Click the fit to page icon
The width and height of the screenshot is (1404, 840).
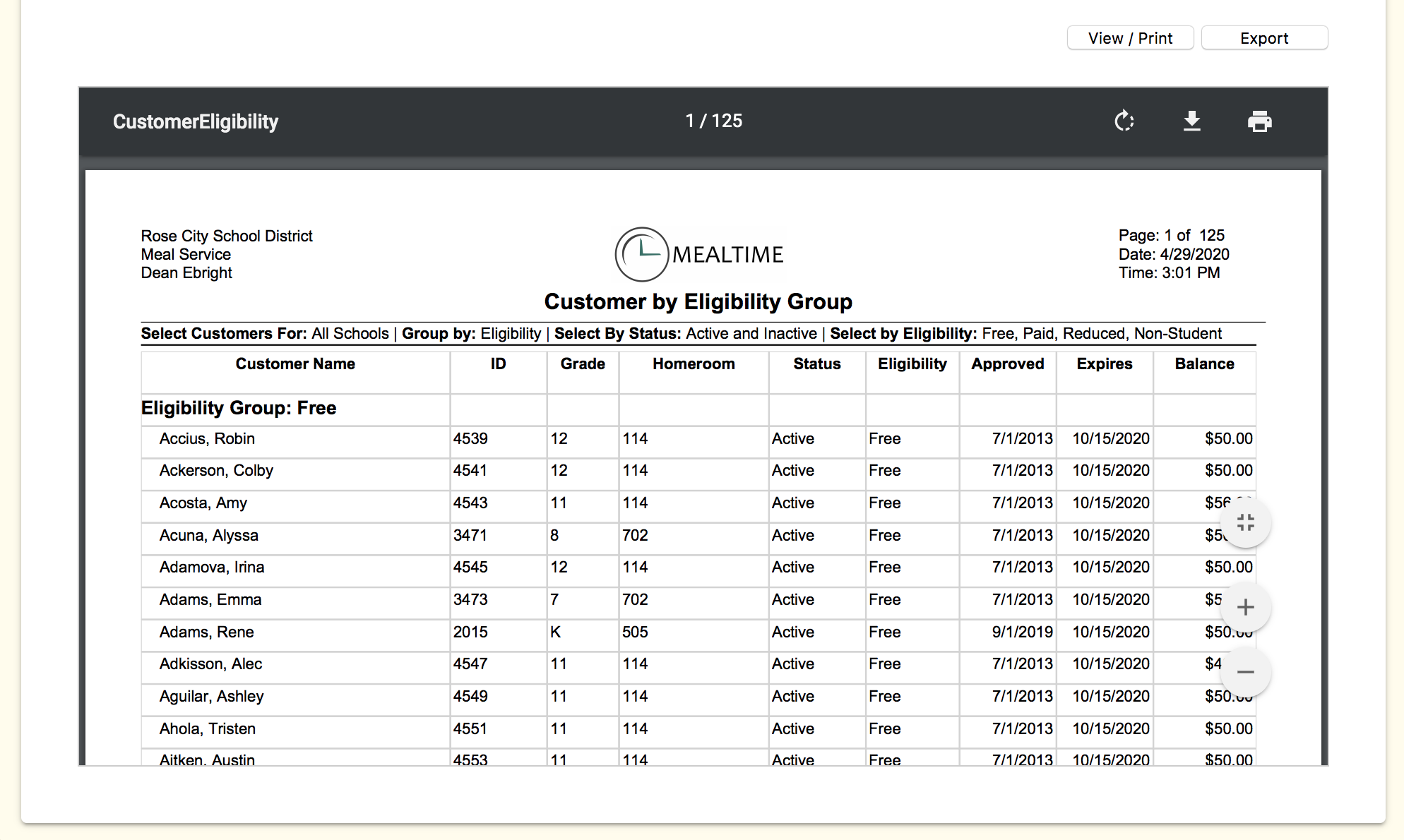(1245, 523)
